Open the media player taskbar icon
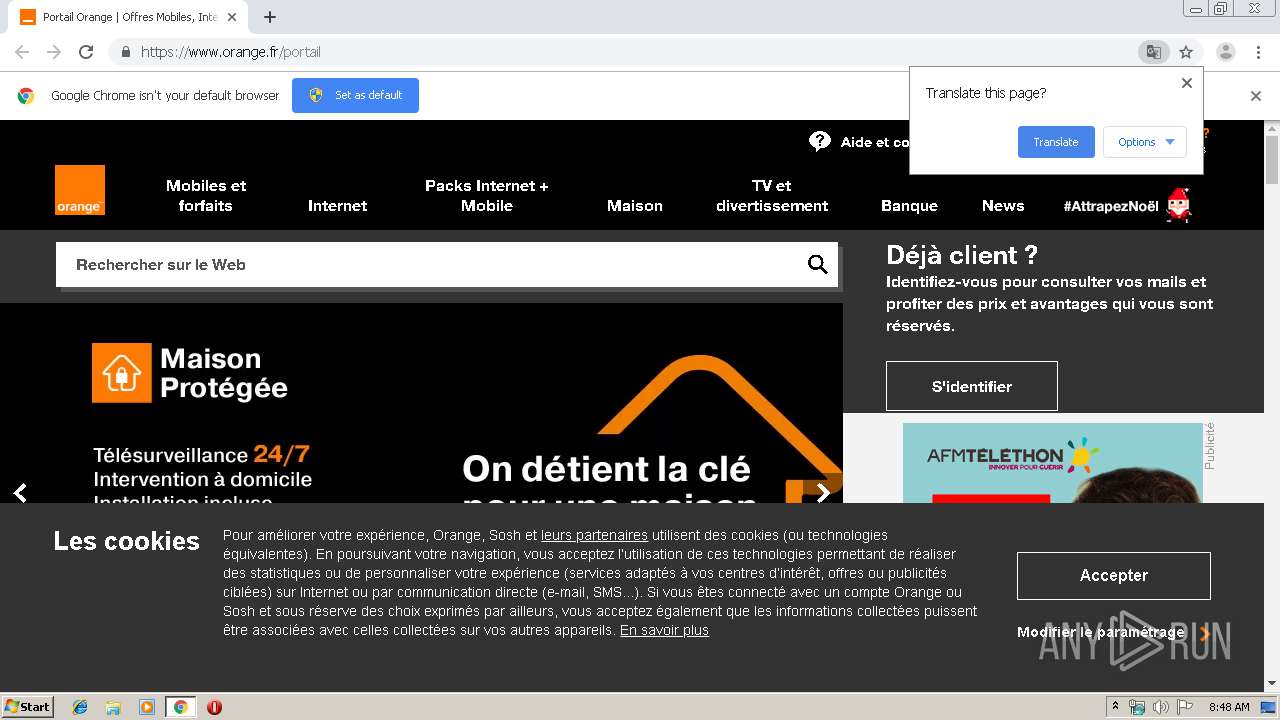Image resolution: width=1280 pixels, height=720 pixels. pyautogui.click(x=147, y=707)
